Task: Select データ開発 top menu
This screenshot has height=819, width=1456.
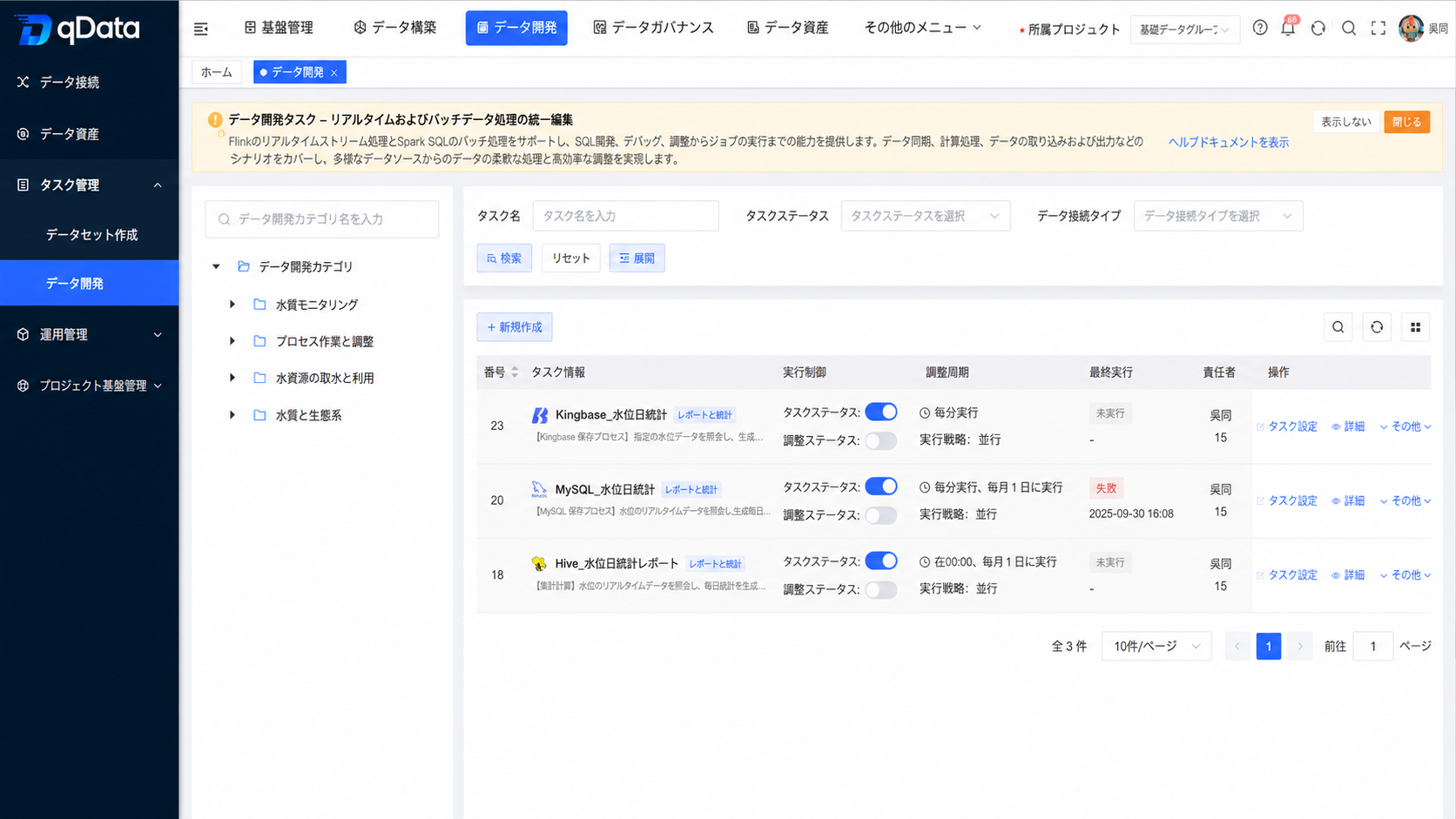Action: tap(516, 28)
